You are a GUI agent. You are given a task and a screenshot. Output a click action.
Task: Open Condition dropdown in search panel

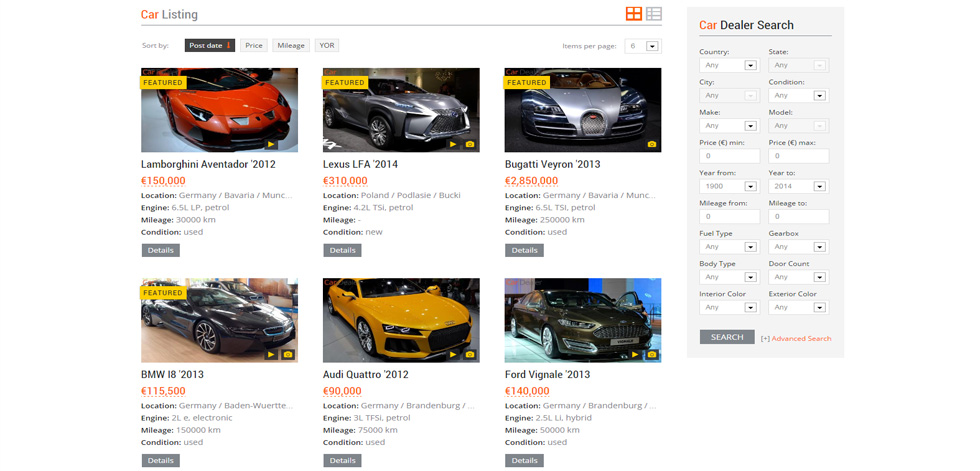(799, 96)
